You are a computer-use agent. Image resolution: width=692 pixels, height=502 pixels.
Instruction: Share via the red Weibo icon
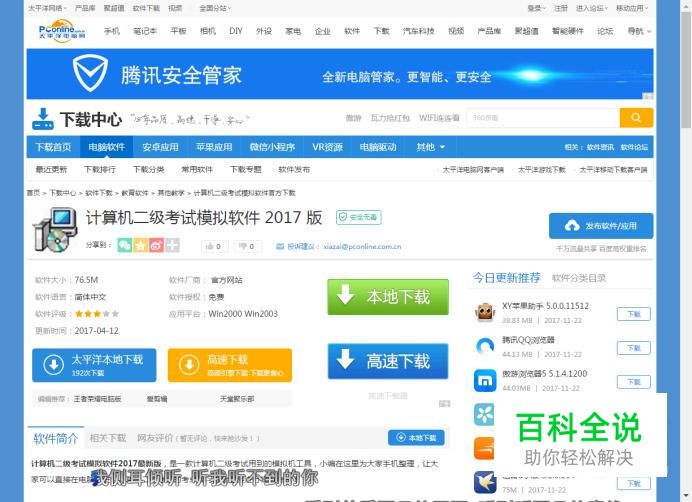[x=156, y=245]
